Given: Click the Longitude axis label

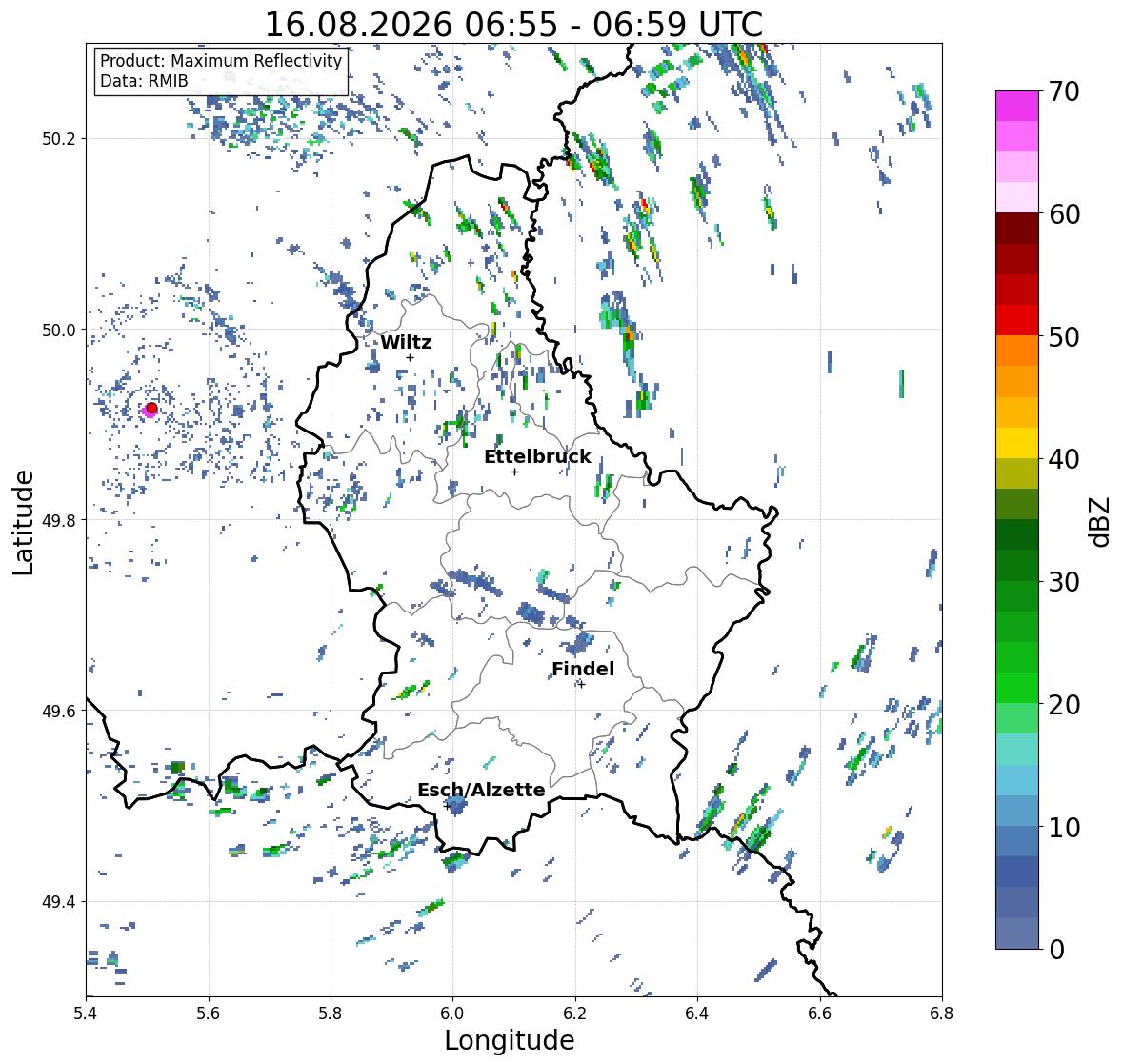Looking at the screenshot, I should pos(510,1040).
